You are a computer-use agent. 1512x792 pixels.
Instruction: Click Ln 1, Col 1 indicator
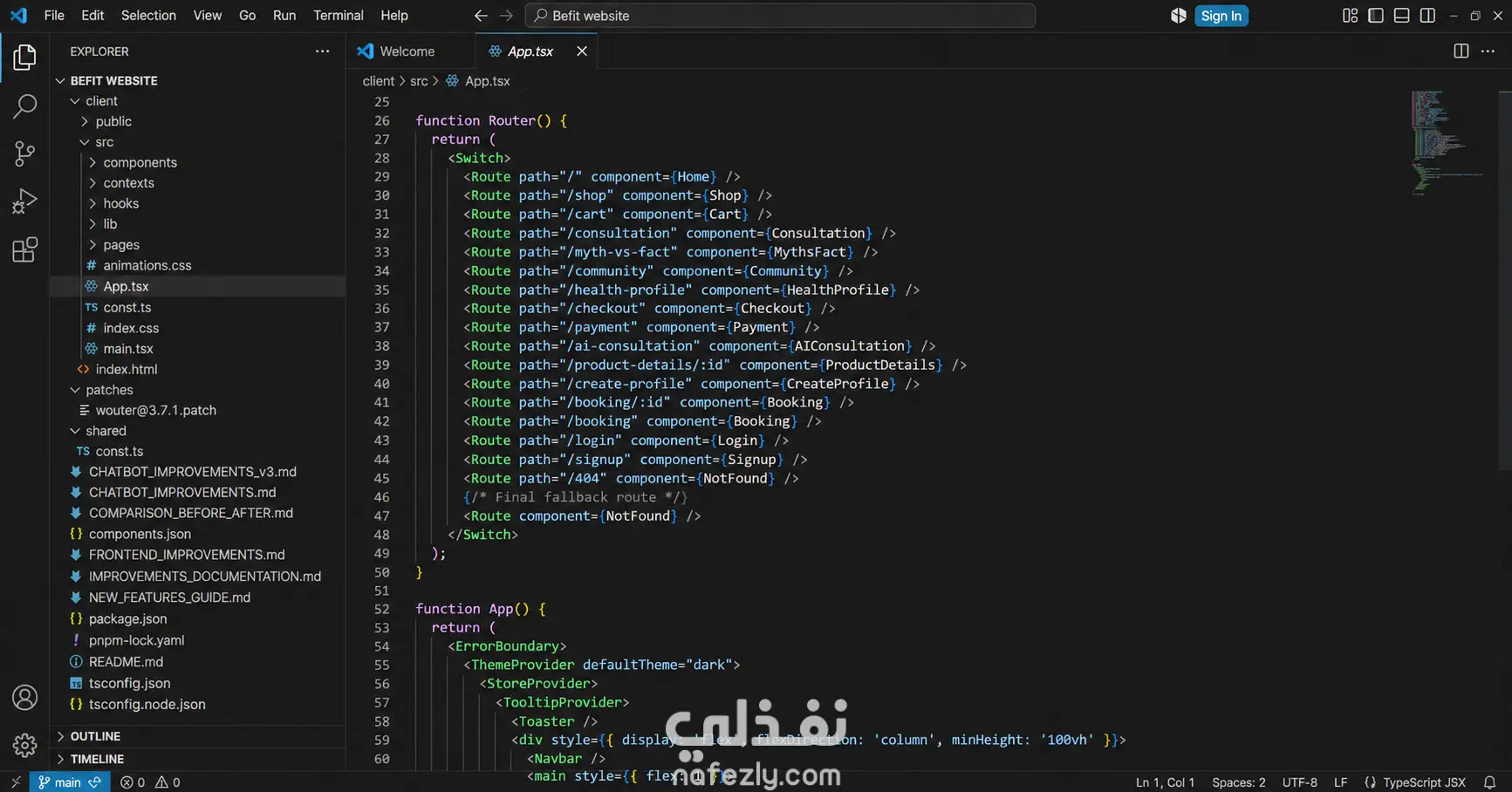point(1165,782)
